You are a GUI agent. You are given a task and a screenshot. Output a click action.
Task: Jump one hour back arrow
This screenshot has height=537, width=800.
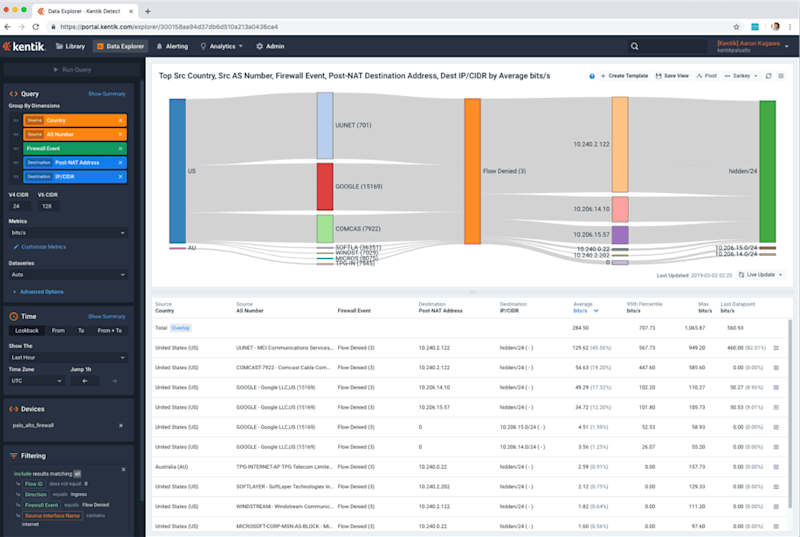coord(85,381)
